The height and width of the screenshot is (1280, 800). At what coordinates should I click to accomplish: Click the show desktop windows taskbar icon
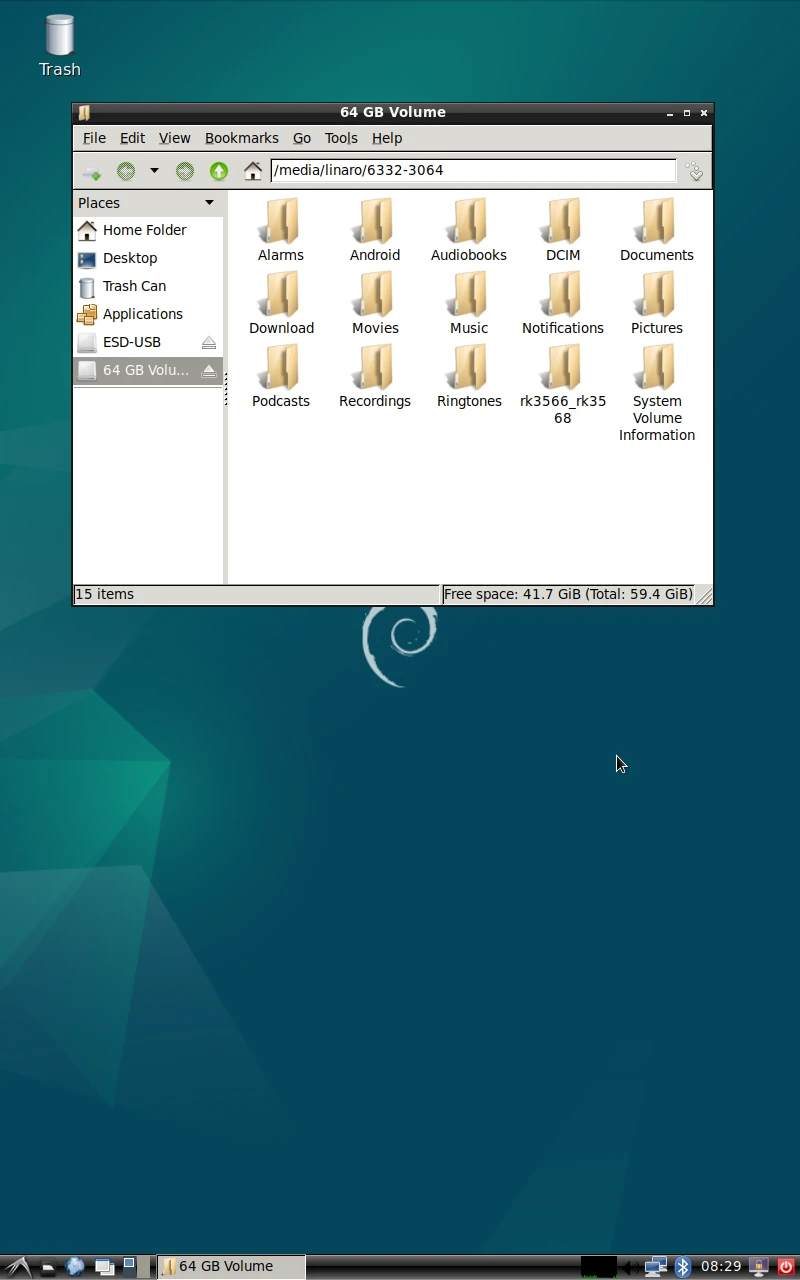point(104,1267)
